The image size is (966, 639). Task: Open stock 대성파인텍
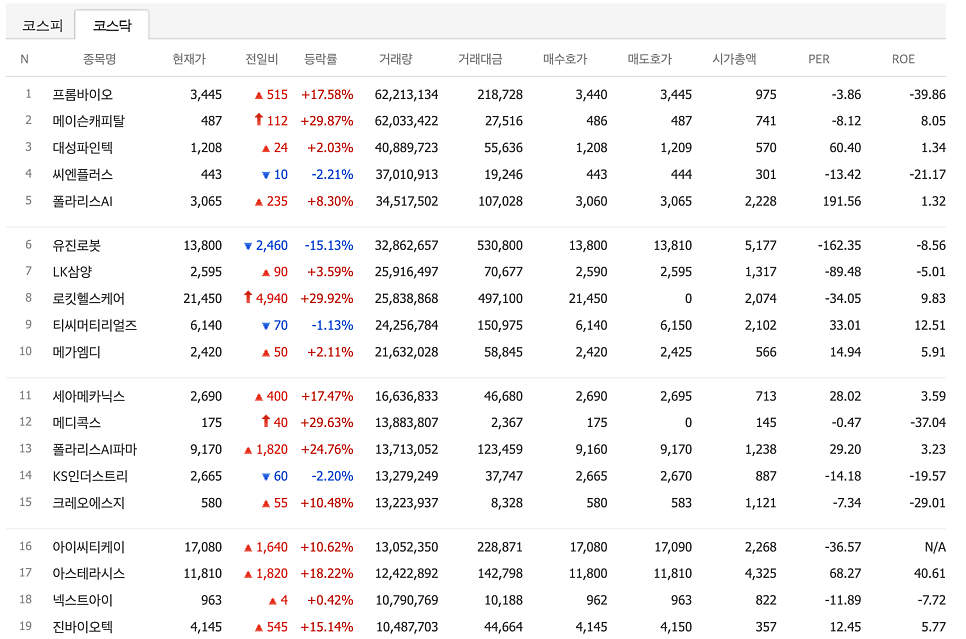(83, 148)
